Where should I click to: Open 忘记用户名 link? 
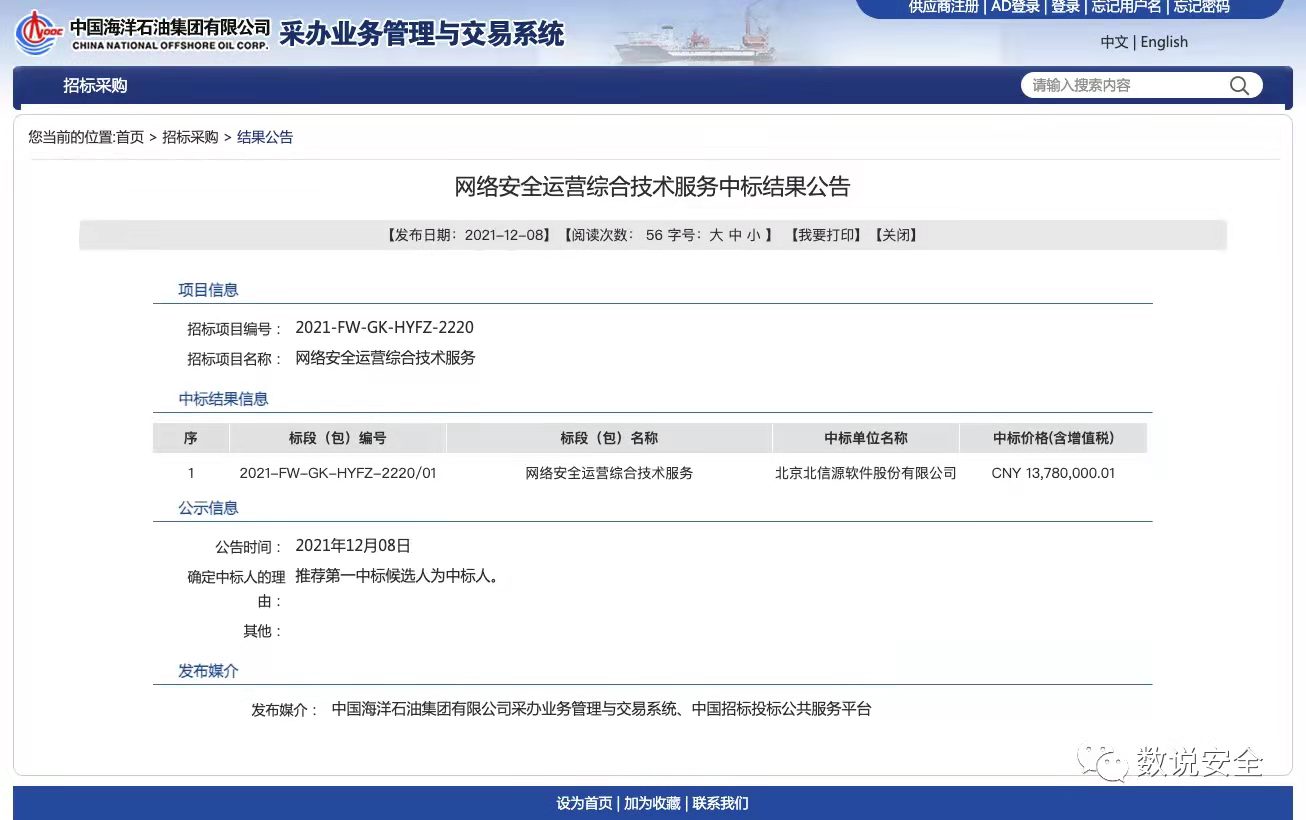coord(1126,7)
